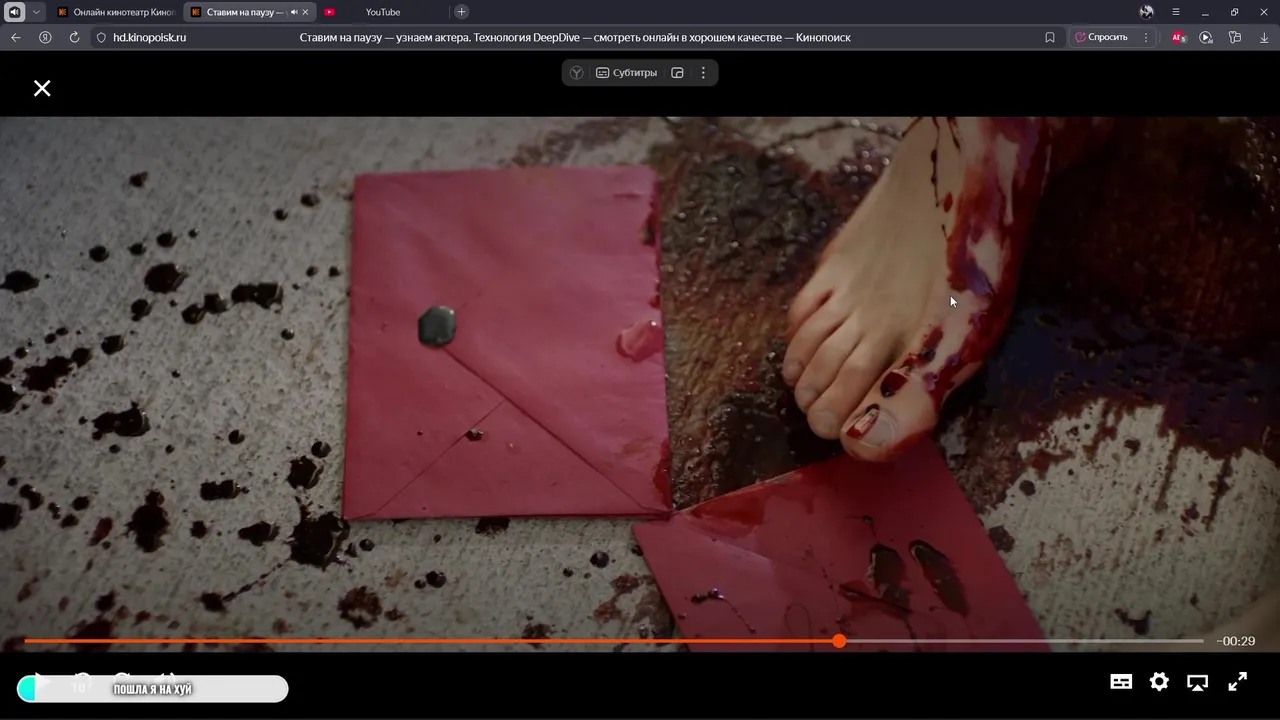Click the Yandex neural translation icon in the video toolbar
The height and width of the screenshot is (720, 1280).
pyautogui.click(x=577, y=73)
